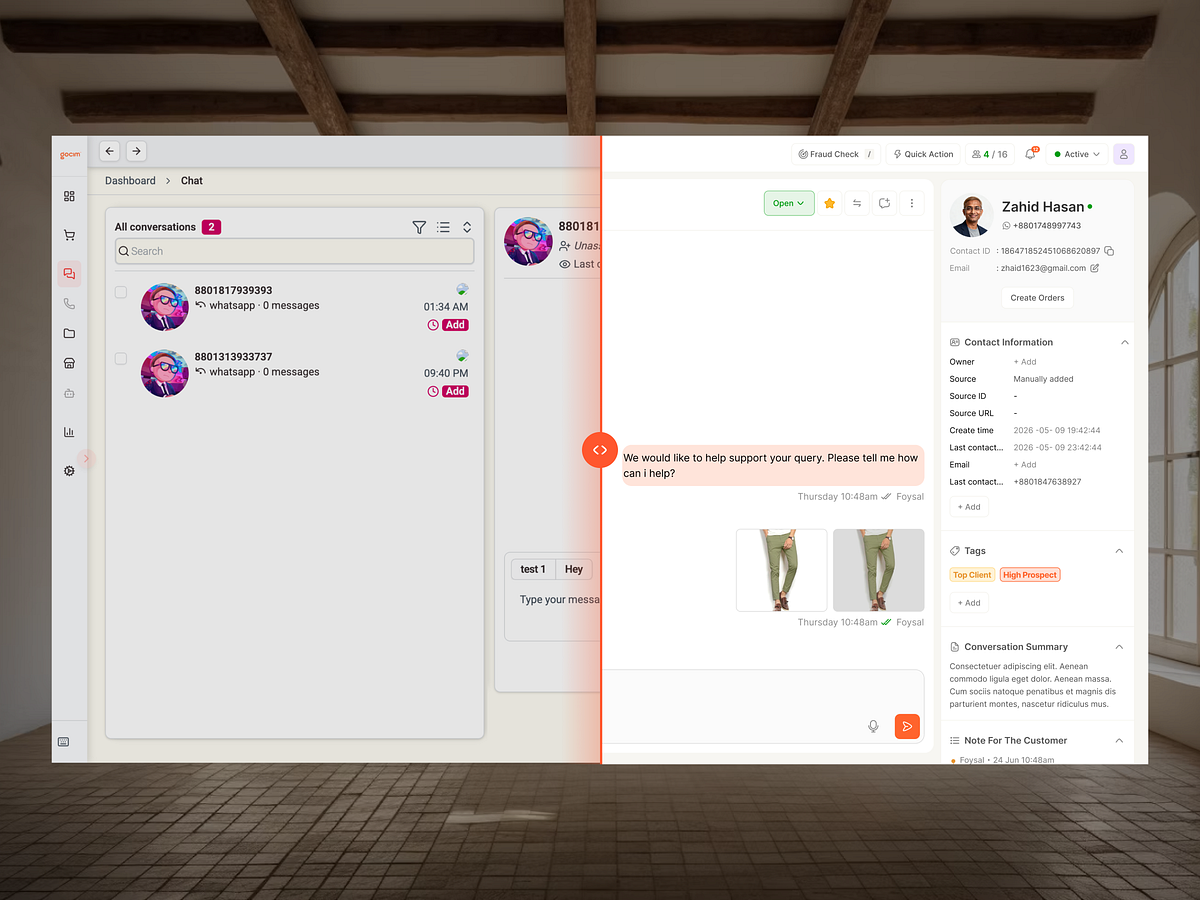
Task: Go back with the left arrow button
Action: coord(110,151)
